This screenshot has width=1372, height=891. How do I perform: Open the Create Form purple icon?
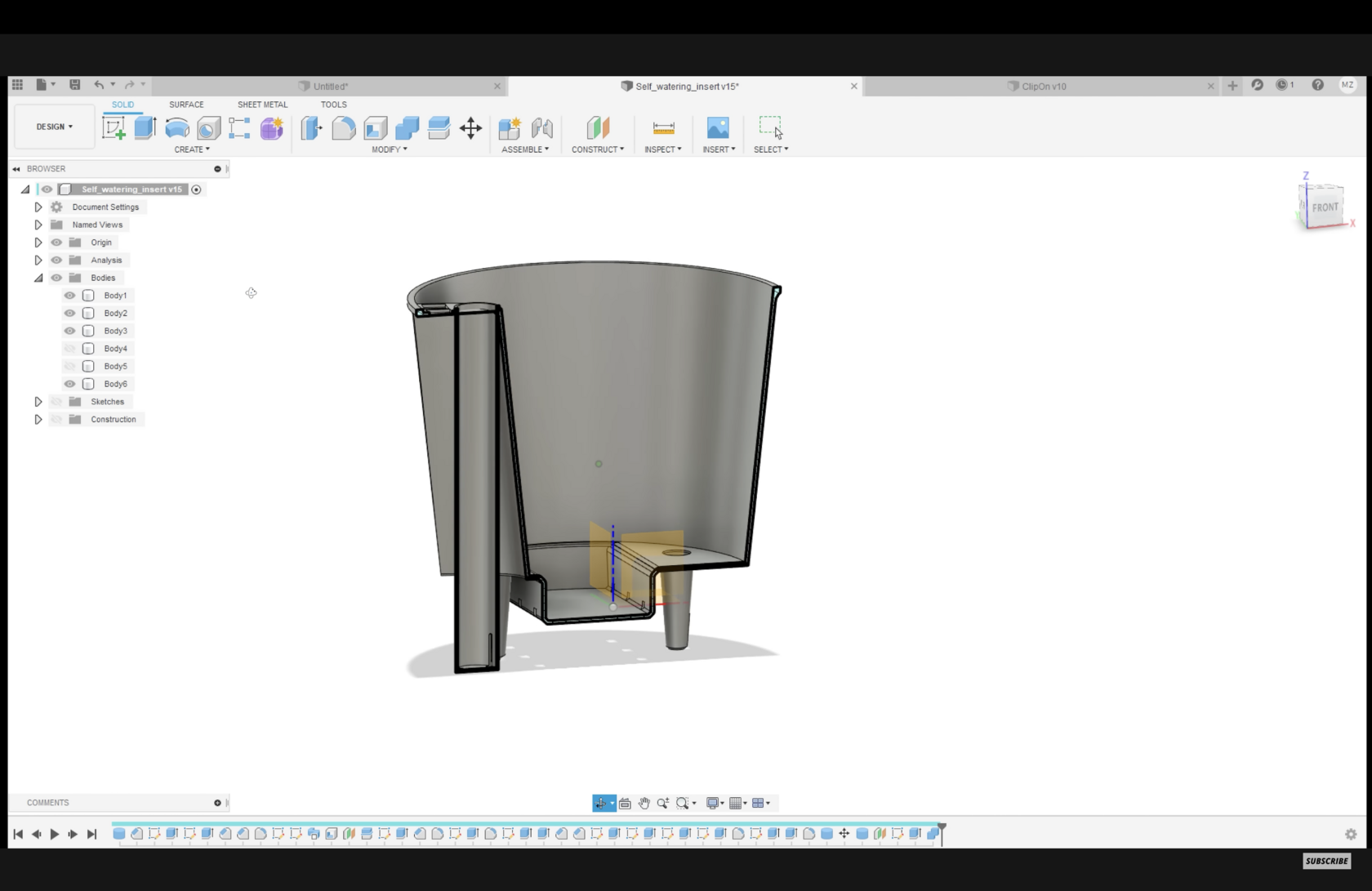271,128
